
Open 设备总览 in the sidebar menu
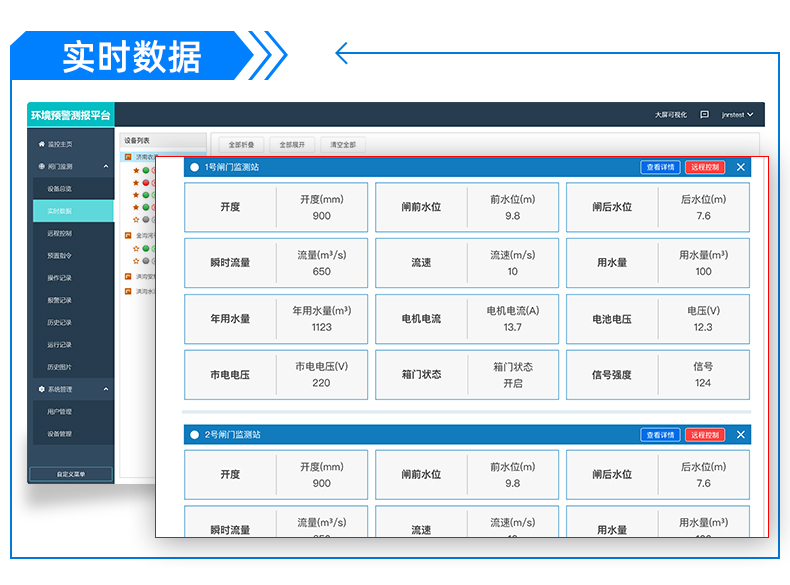point(60,188)
